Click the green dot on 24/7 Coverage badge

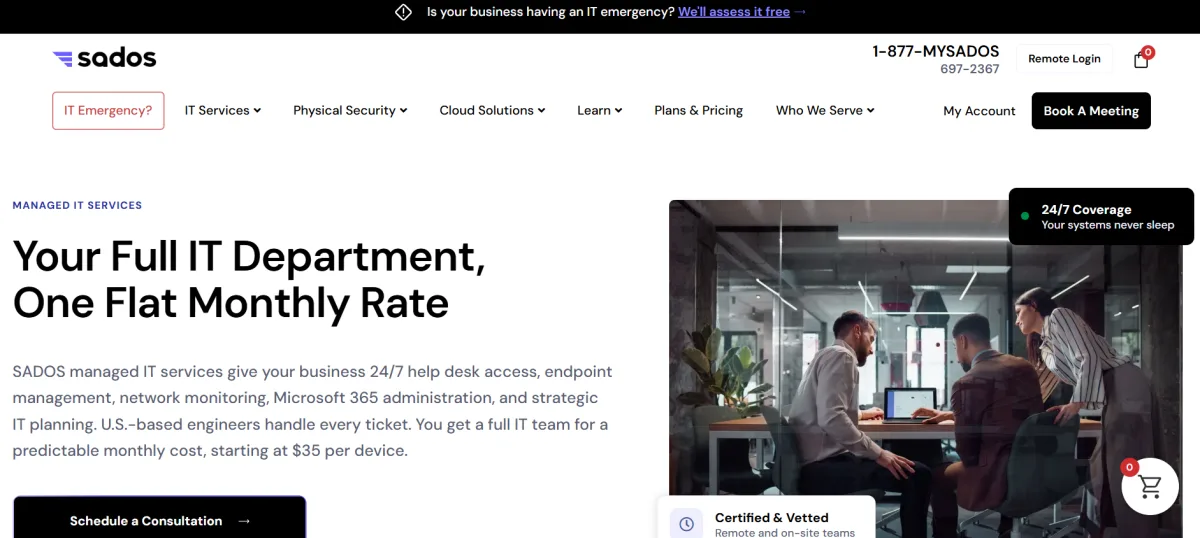[1025, 216]
